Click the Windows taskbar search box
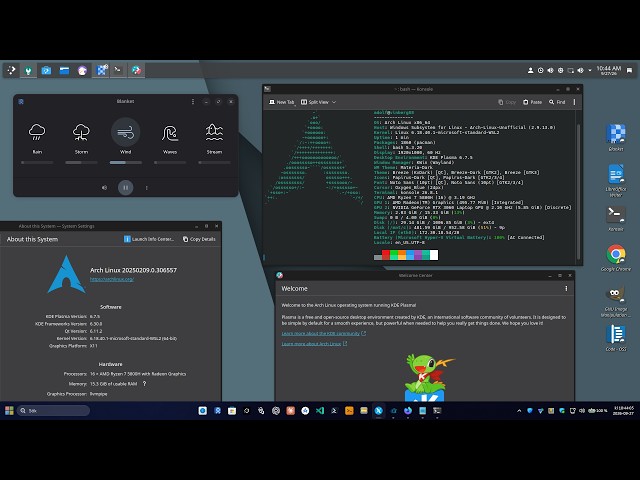 [x=53, y=411]
